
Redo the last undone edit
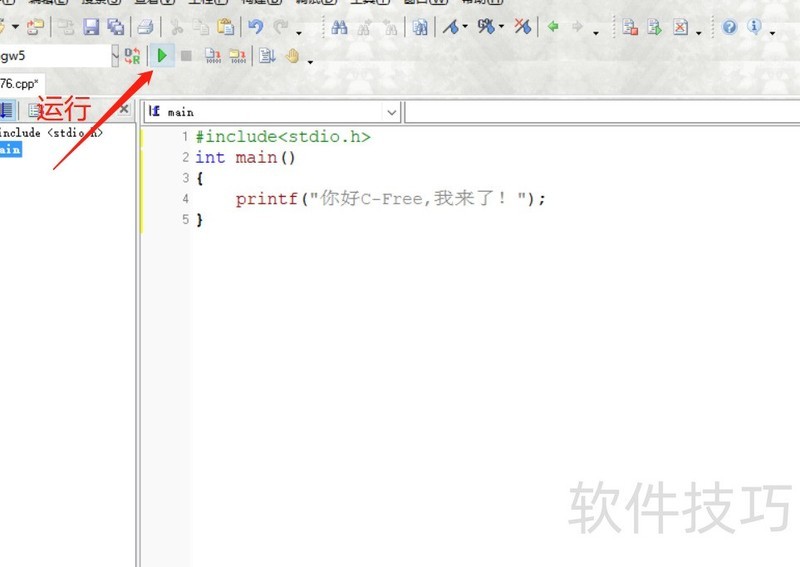pos(280,27)
